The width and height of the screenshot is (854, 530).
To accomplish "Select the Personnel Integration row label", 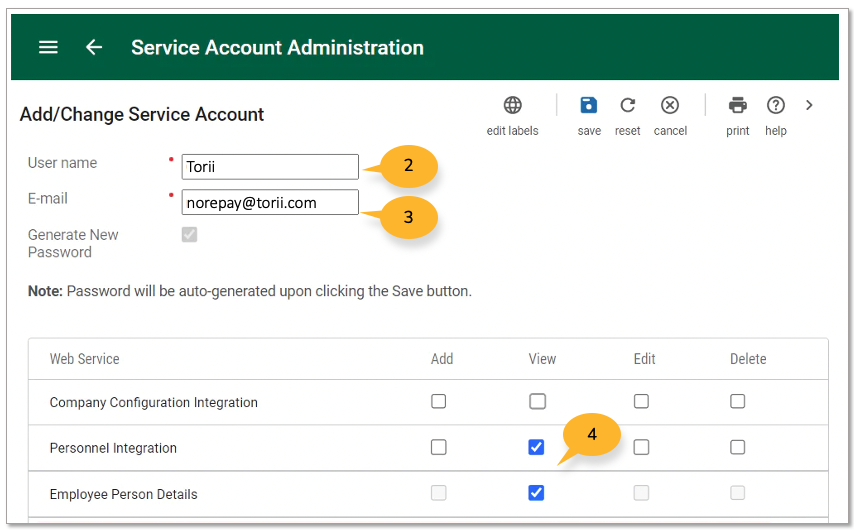I will pyautogui.click(x=113, y=448).
